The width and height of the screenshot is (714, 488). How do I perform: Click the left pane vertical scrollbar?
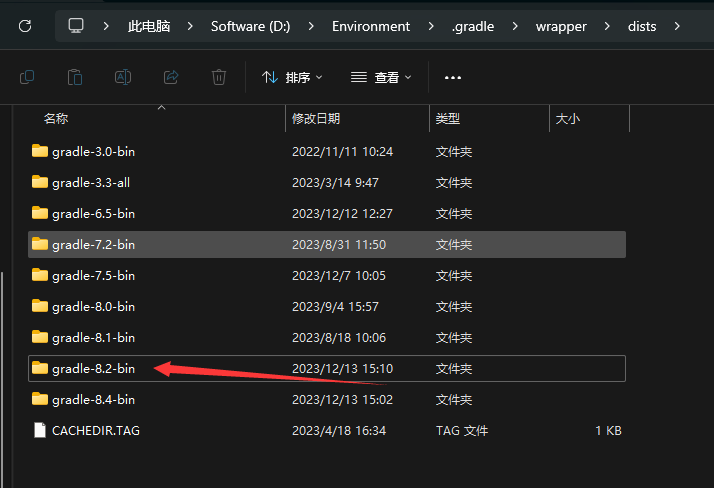click(x=2, y=380)
